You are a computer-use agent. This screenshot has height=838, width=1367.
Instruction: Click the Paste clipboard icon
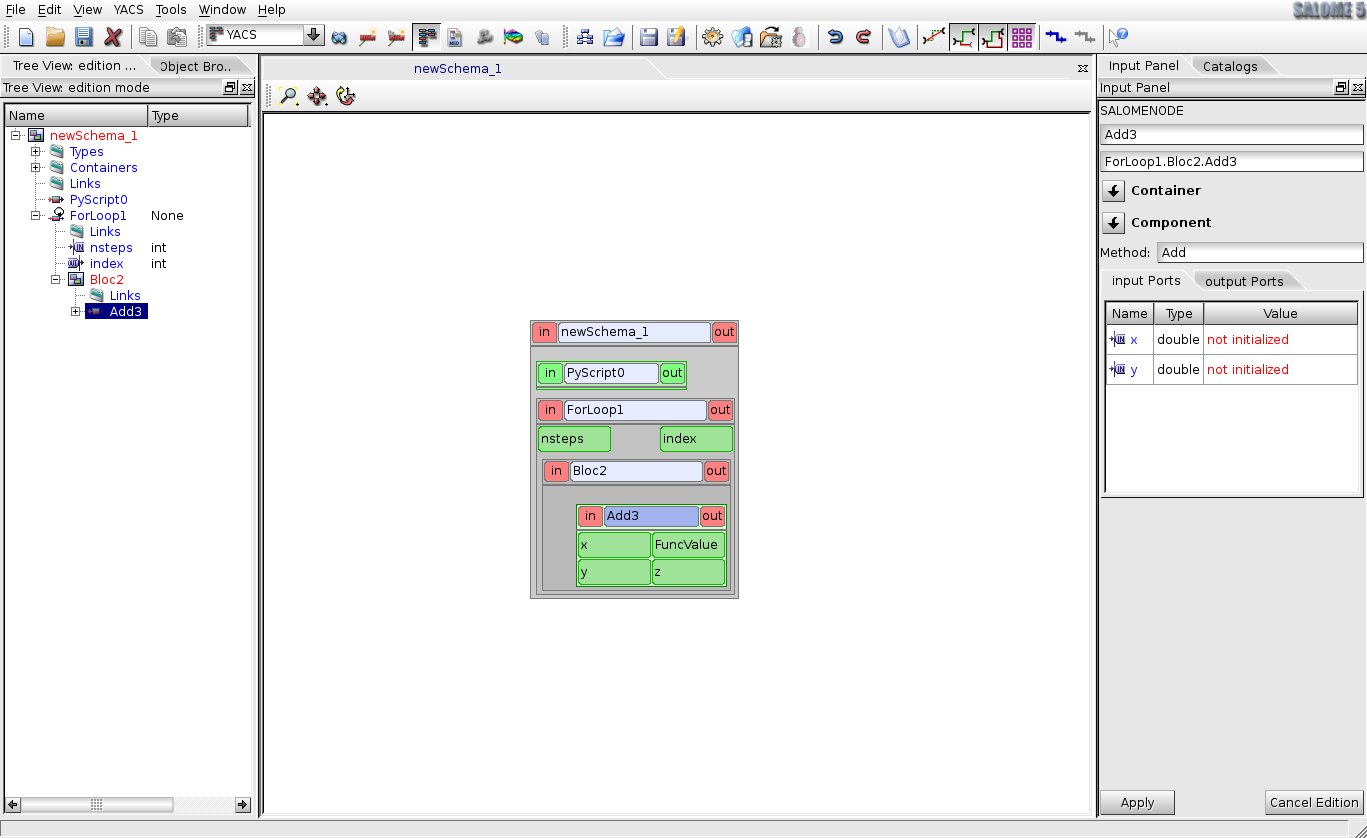tap(177, 37)
